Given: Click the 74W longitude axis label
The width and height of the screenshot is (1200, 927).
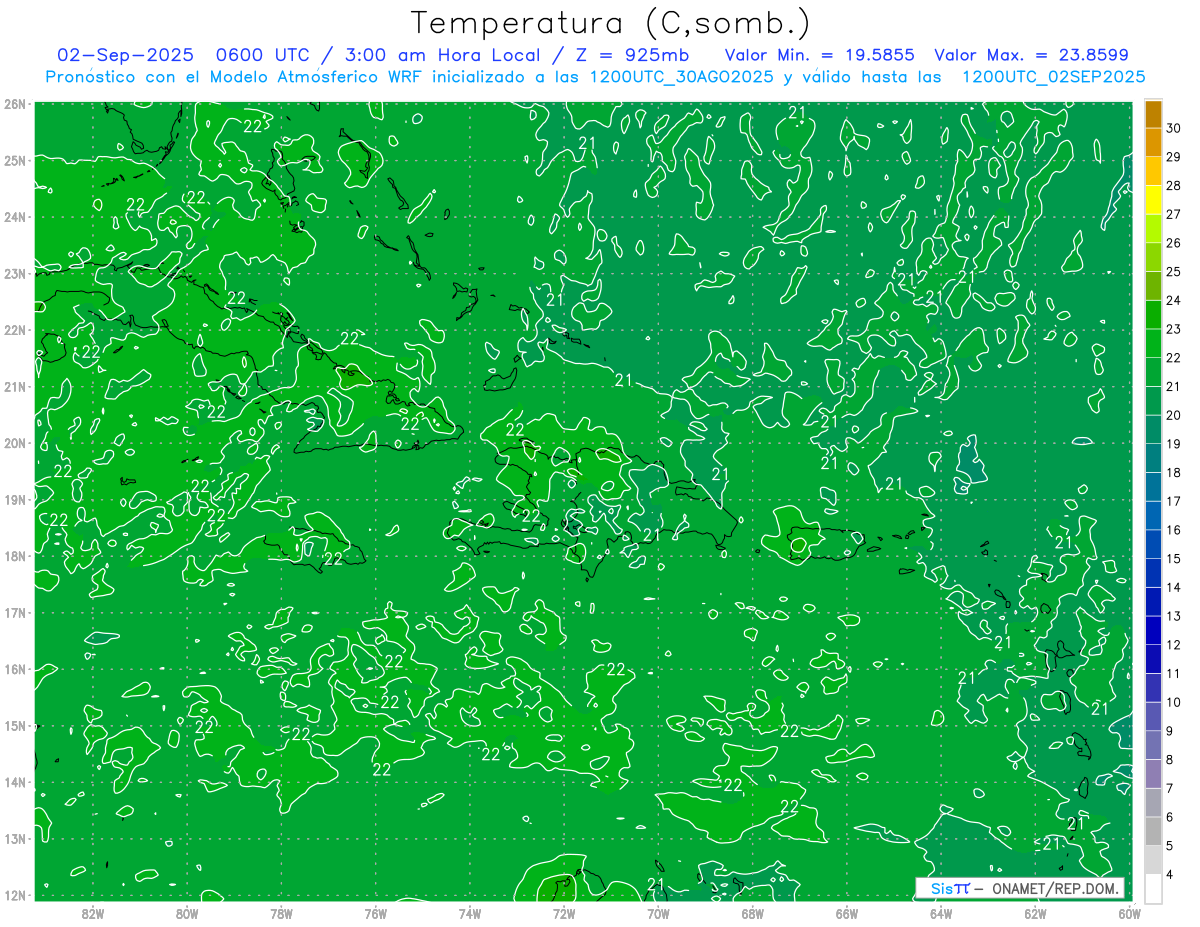Looking at the screenshot, I should coord(469,912).
